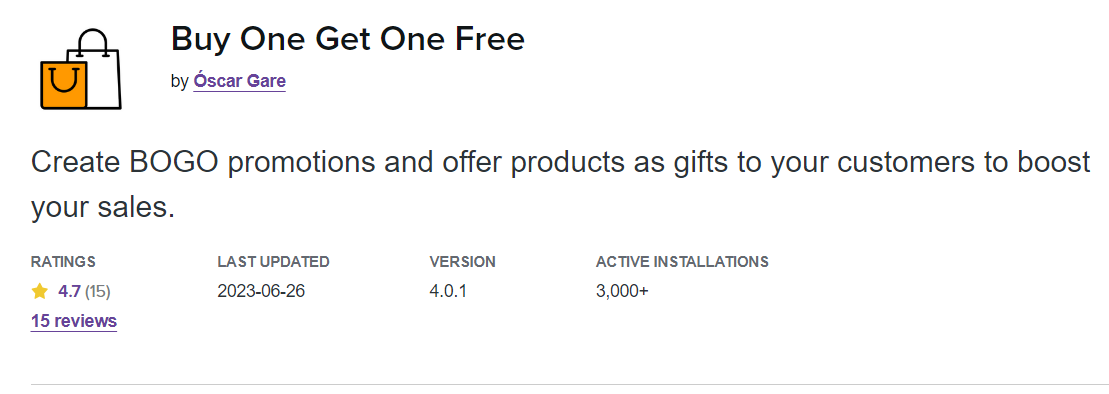
Task: Click the RATINGS column label
Action: 63,262
